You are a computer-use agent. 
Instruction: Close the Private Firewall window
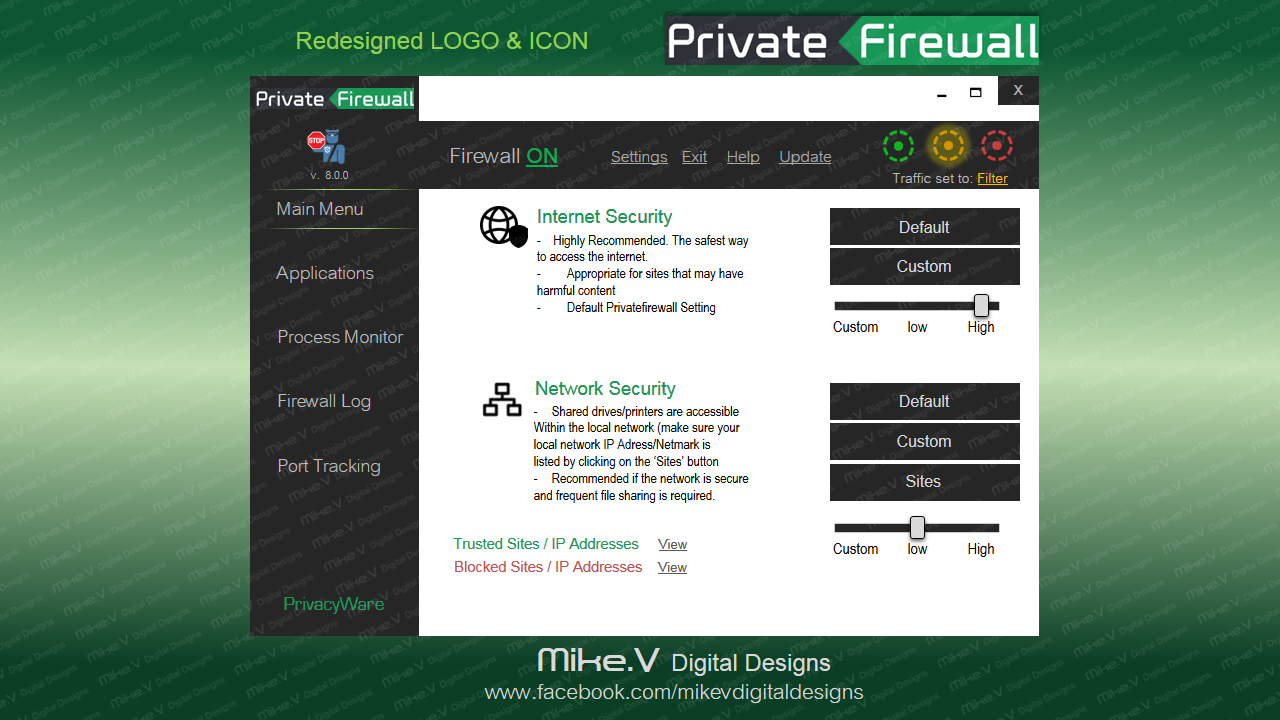point(1018,90)
